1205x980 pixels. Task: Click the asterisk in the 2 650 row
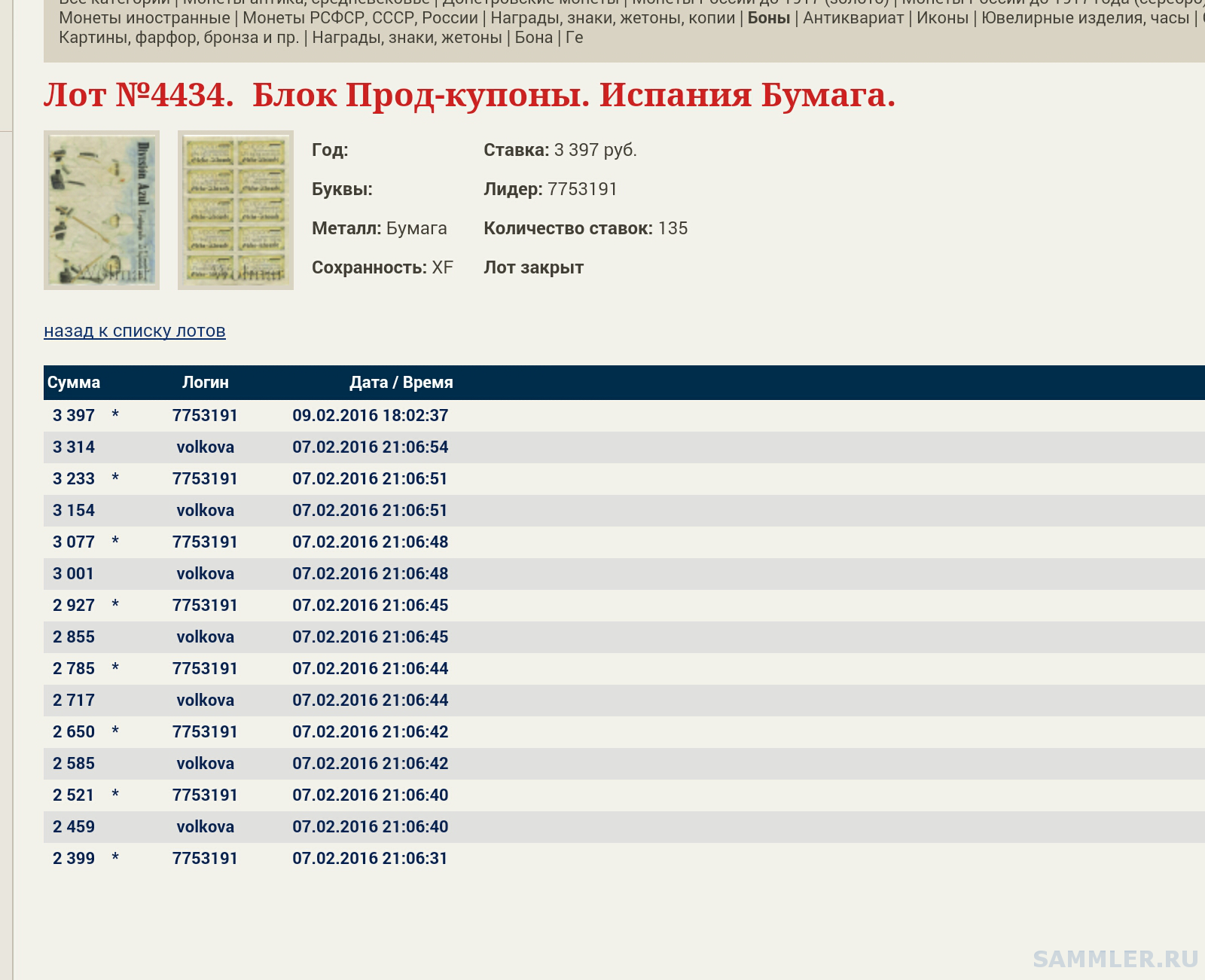(115, 731)
